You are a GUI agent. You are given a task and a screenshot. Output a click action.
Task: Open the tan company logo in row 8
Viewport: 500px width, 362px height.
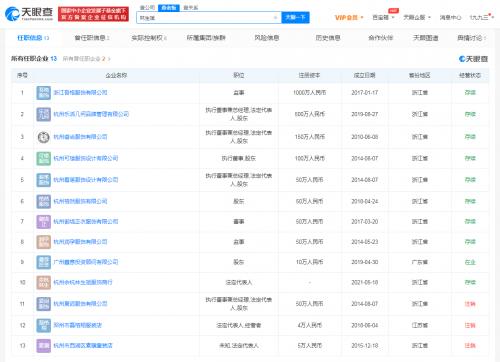click(44, 242)
